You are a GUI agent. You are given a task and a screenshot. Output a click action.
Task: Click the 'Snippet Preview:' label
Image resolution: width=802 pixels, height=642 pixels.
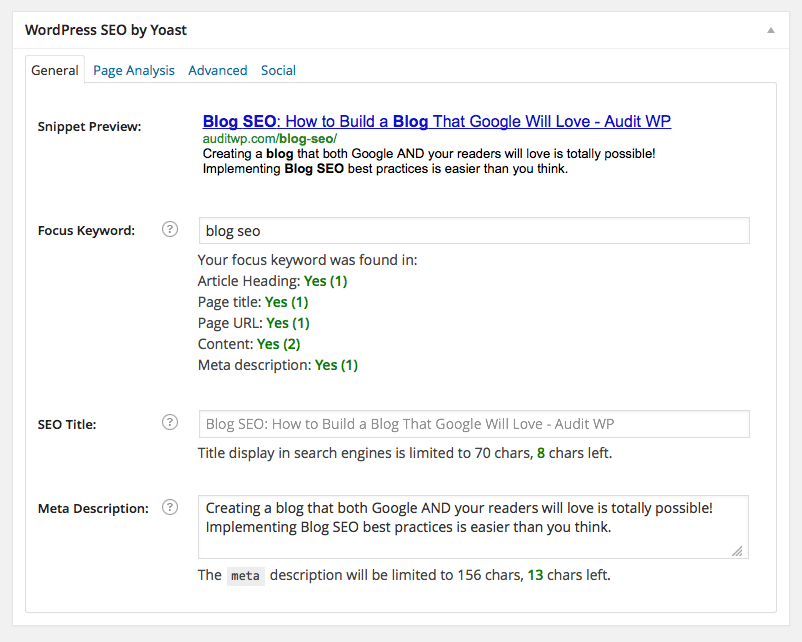click(x=90, y=126)
